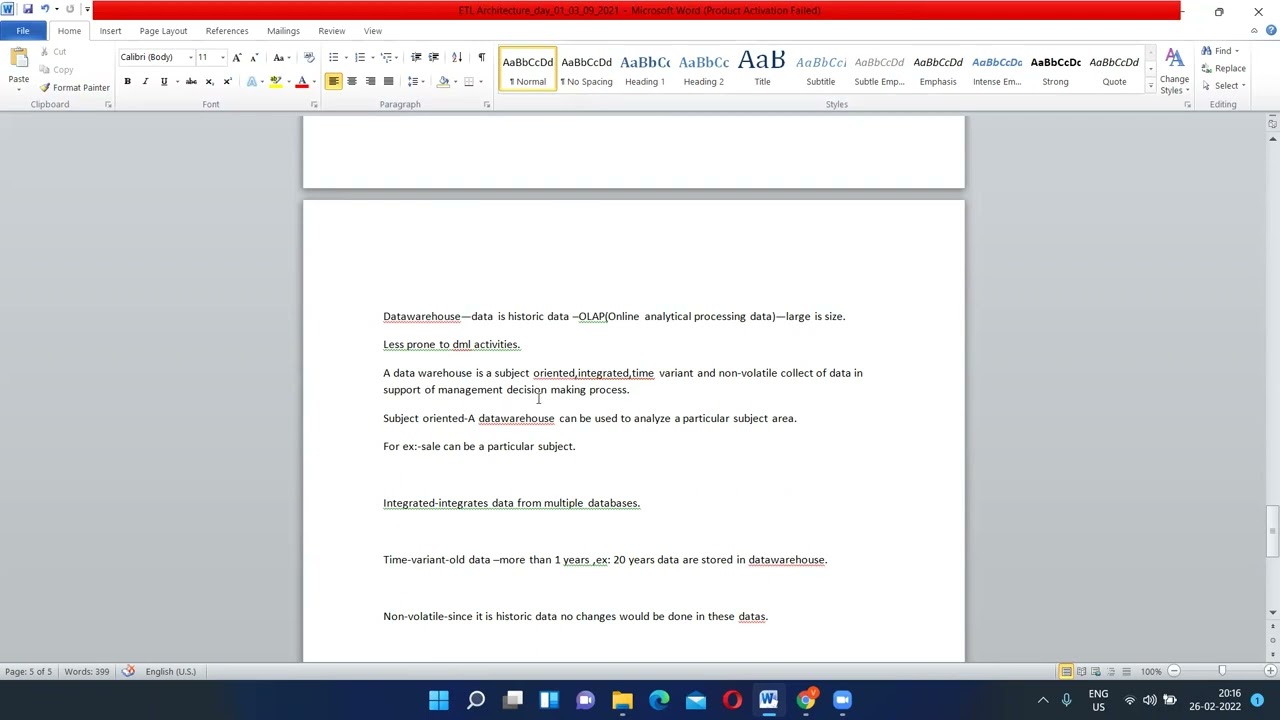Insert numbered list
This screenshot has height=720, width=1280.
coord(360,57)
